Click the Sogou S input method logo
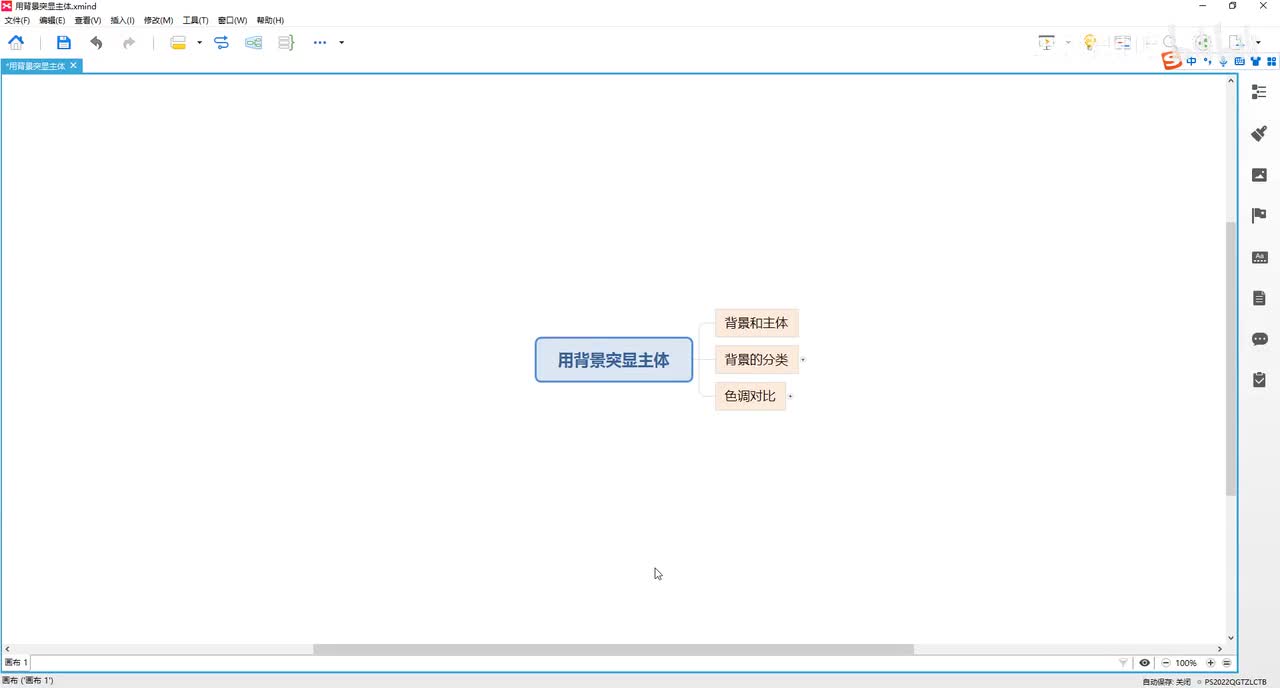 coord(1172,61)
